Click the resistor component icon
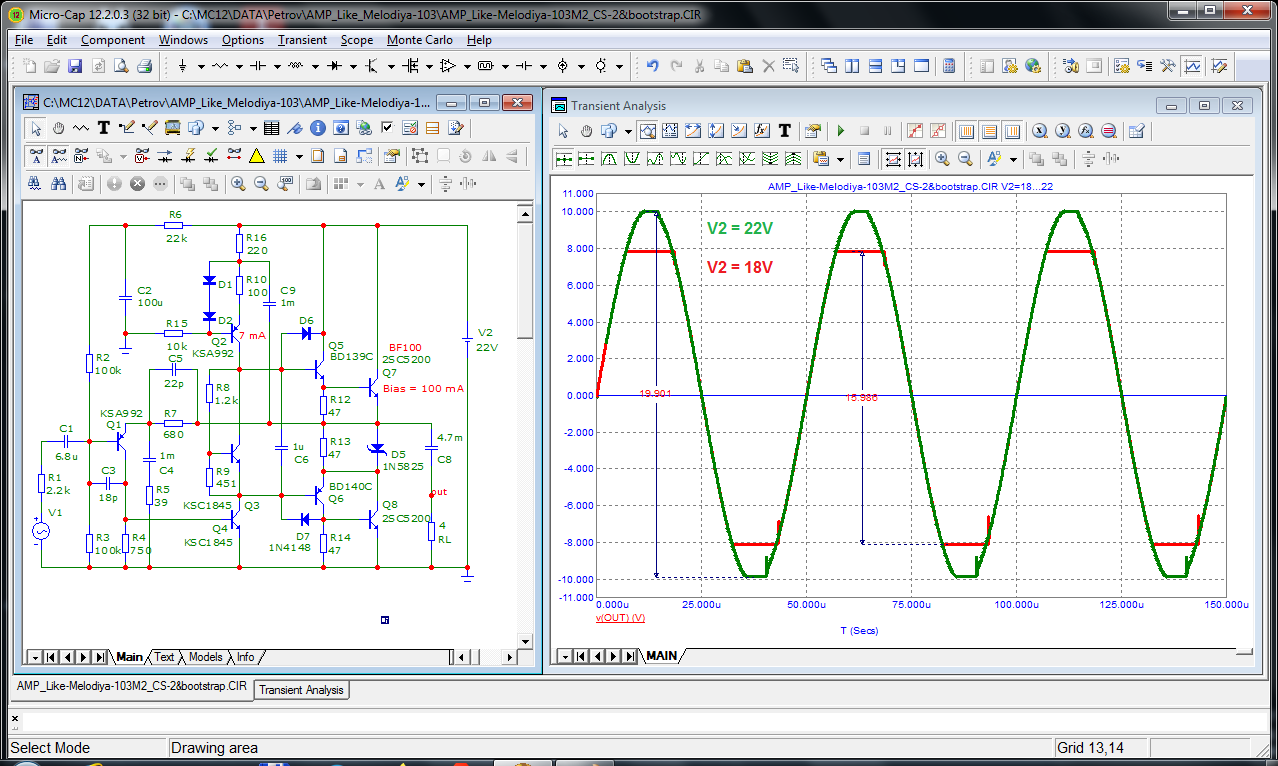This screenshot has height=766, width=1278. tap(220, 66)
